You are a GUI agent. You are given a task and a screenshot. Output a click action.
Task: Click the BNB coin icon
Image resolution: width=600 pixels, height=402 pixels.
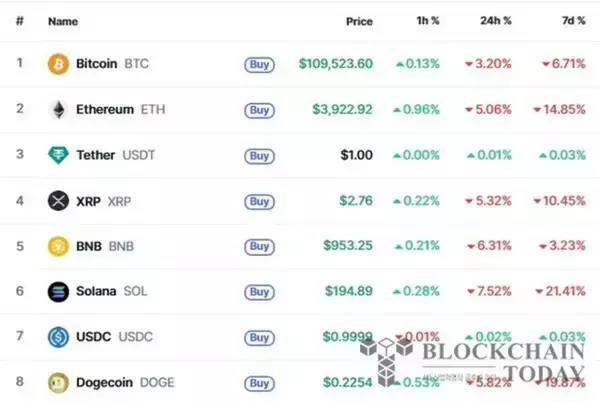pos(59,246)
